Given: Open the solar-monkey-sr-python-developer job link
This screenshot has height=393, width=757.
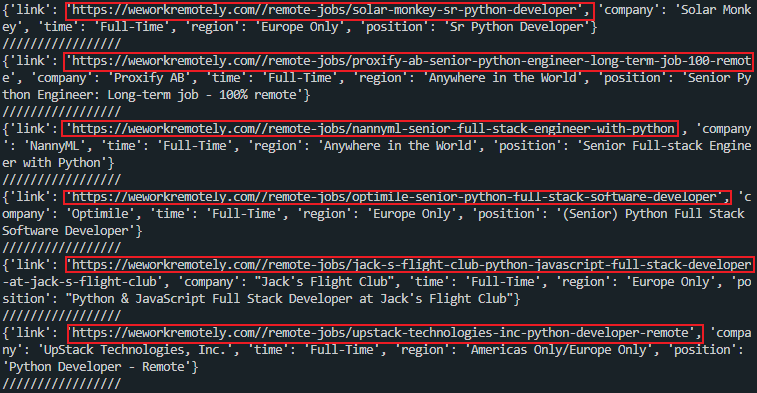Looking at the screenshot, I should pos(329,10).
